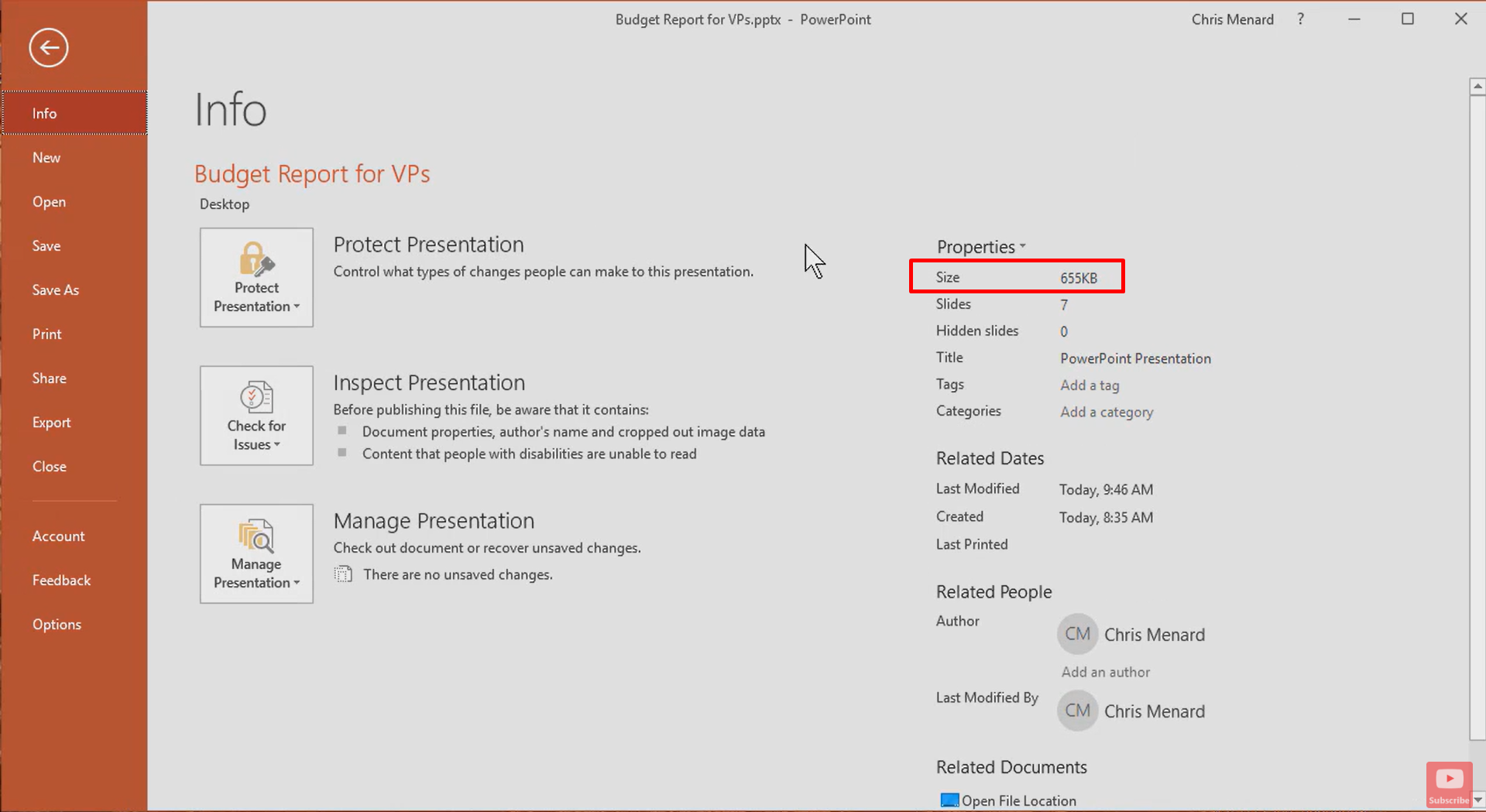Click the Save As command
This screenshot has width=1486, height=812.
tap(55, 290)
